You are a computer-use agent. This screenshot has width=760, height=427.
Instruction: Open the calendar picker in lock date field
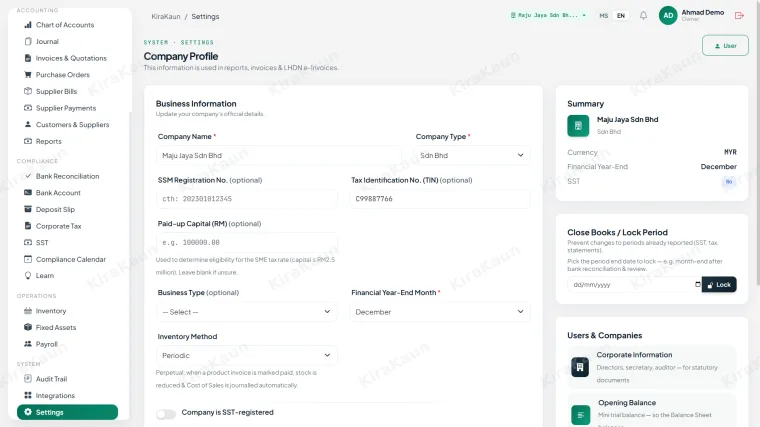(x=697, y=284)
